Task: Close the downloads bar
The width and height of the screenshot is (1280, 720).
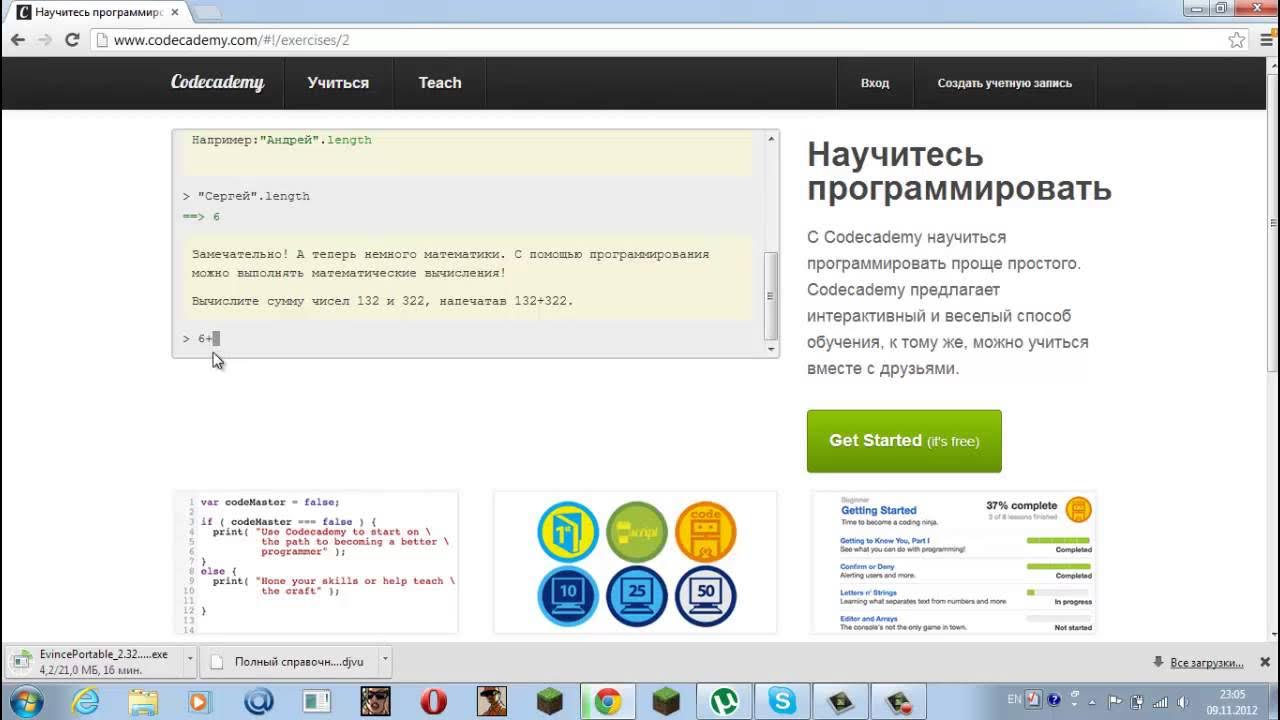Action: [x=1264, y=662]
